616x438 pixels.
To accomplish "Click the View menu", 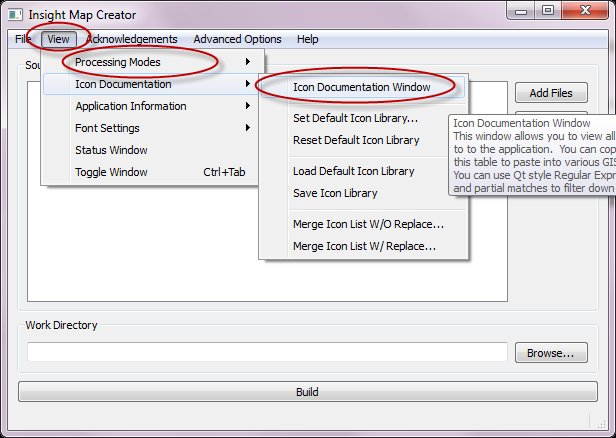I will pos(58,39).
